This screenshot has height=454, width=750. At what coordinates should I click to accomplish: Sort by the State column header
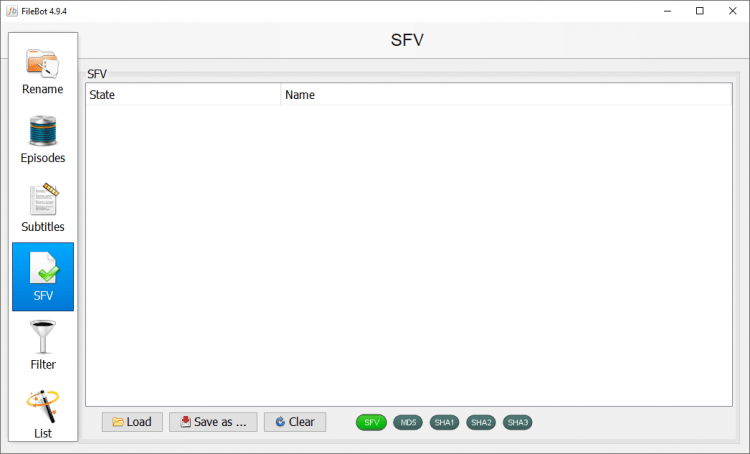(183, 95)
